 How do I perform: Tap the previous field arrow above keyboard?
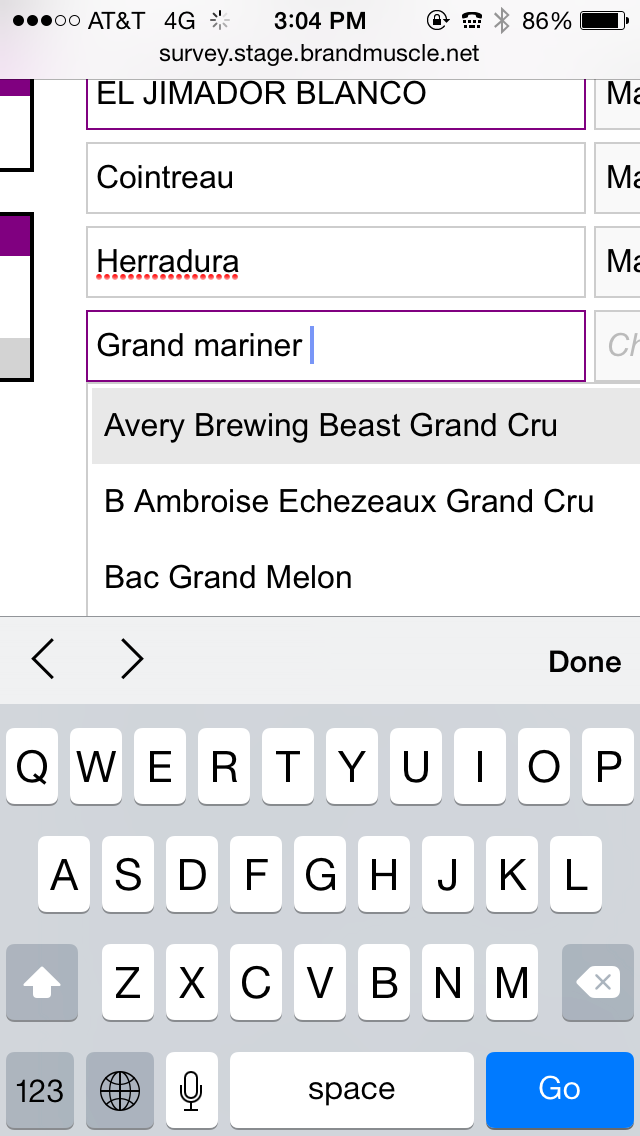coord(43,660)
